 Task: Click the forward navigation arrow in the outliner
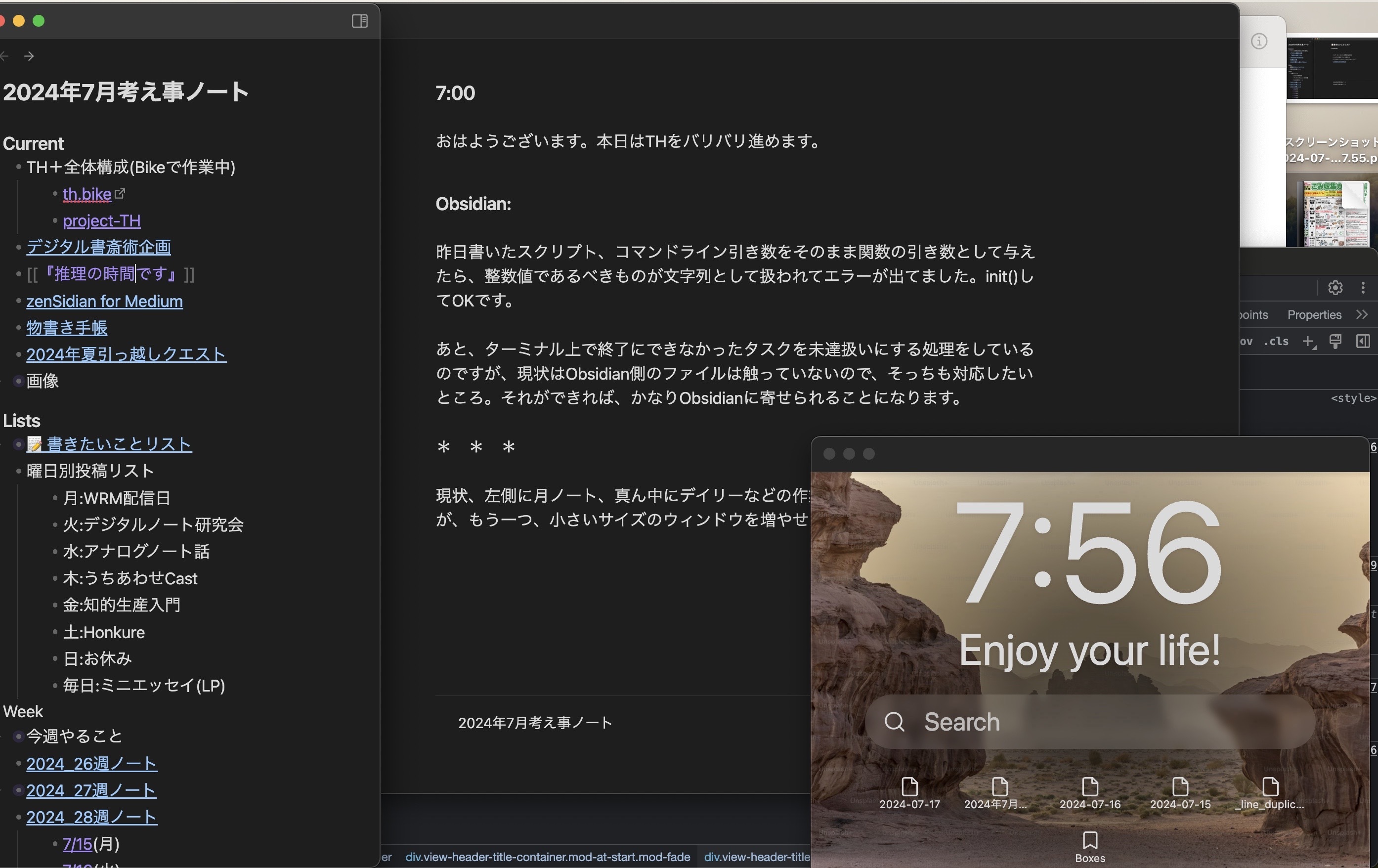coord(29,55)
